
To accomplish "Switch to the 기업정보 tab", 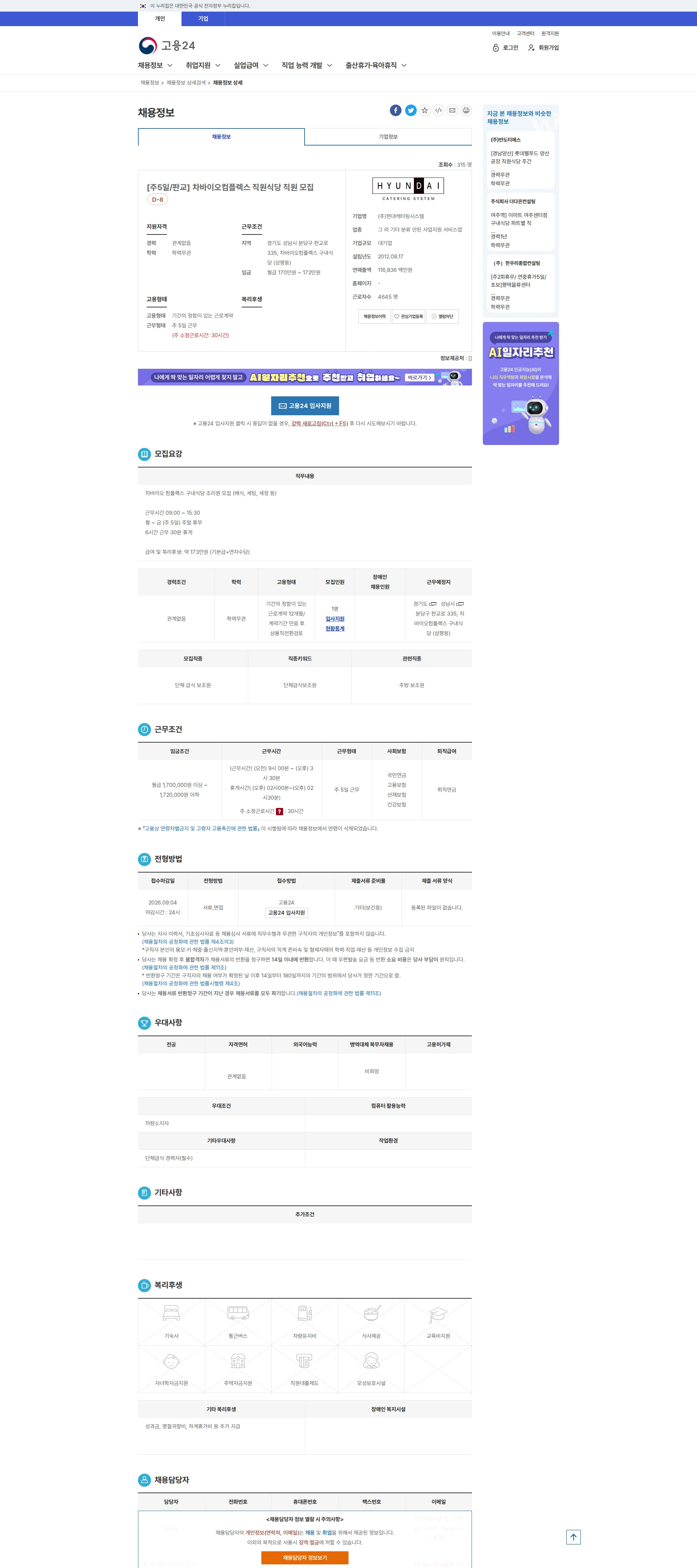I will click(388, 137).
